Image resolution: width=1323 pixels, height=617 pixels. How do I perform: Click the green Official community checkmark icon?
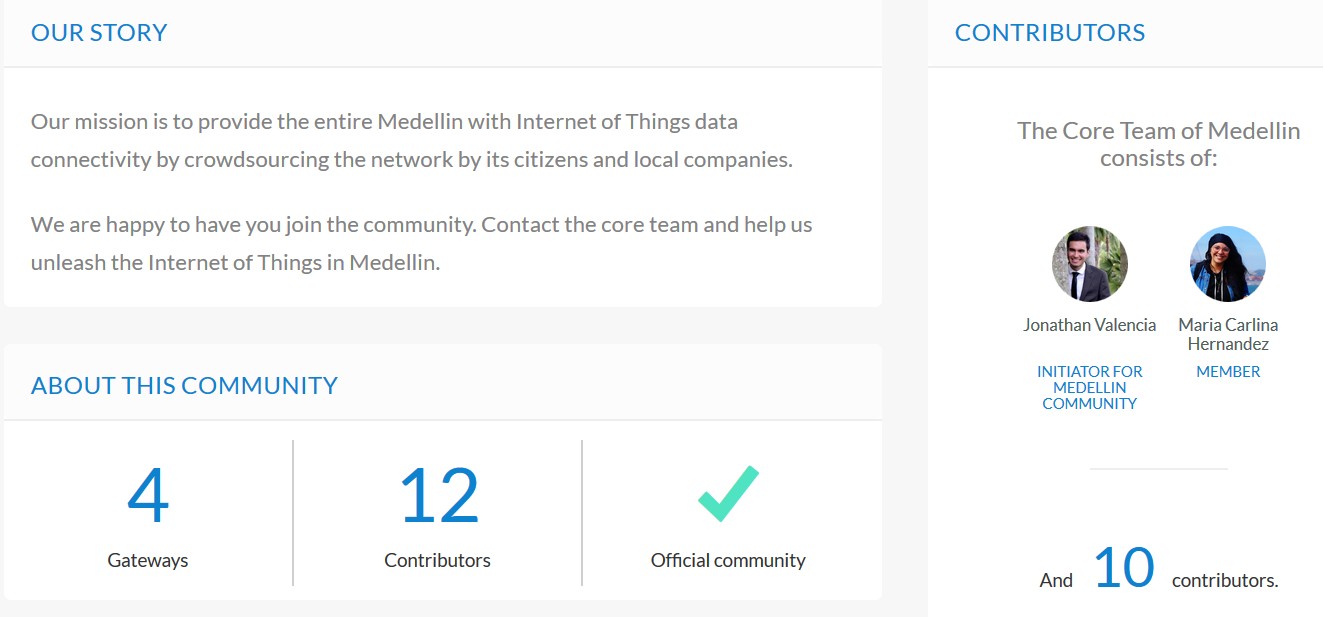coord(728,493)
